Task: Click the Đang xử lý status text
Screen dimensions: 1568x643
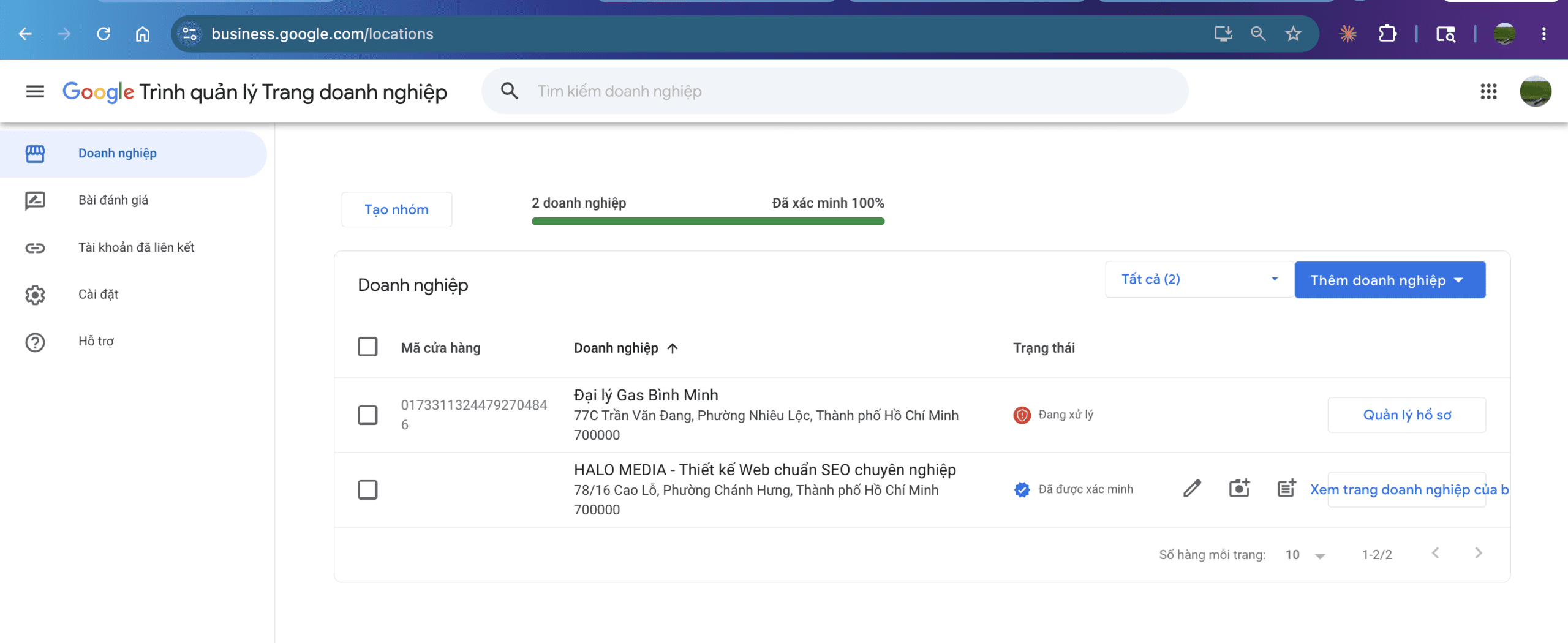Action: 1066,415
